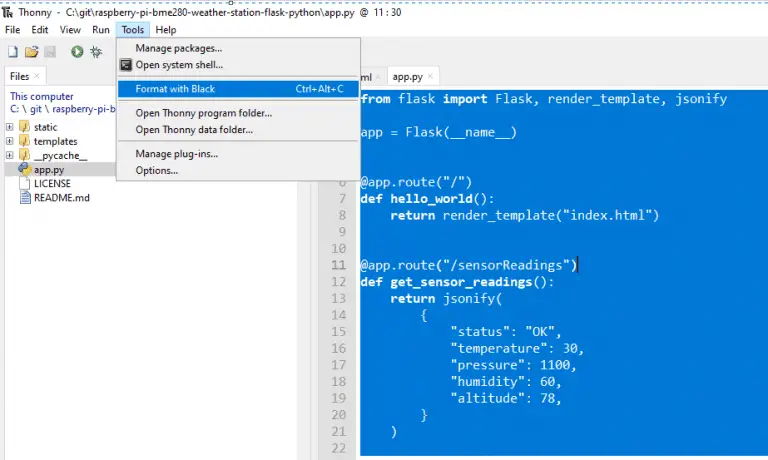Click line number 11 in gutter
The height and width of the screenshot is (460, 768).
click(338, 265)
